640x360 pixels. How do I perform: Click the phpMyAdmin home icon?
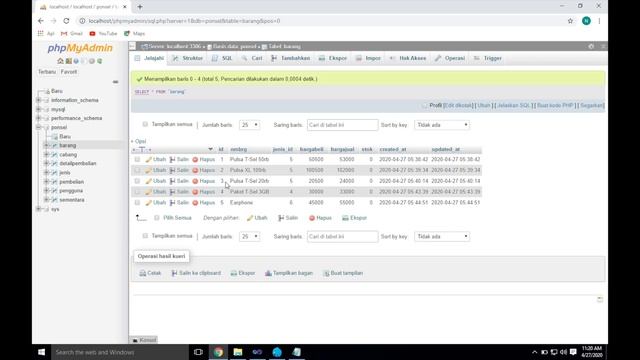(x=60, y=61)
